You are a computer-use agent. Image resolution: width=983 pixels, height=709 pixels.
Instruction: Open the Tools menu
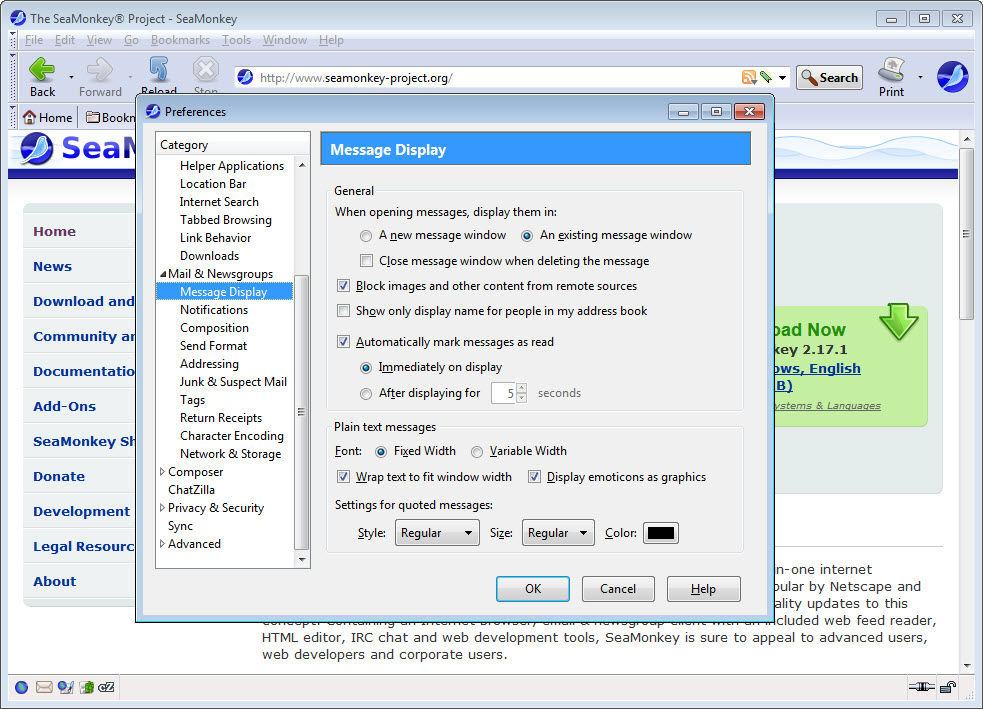236,40
